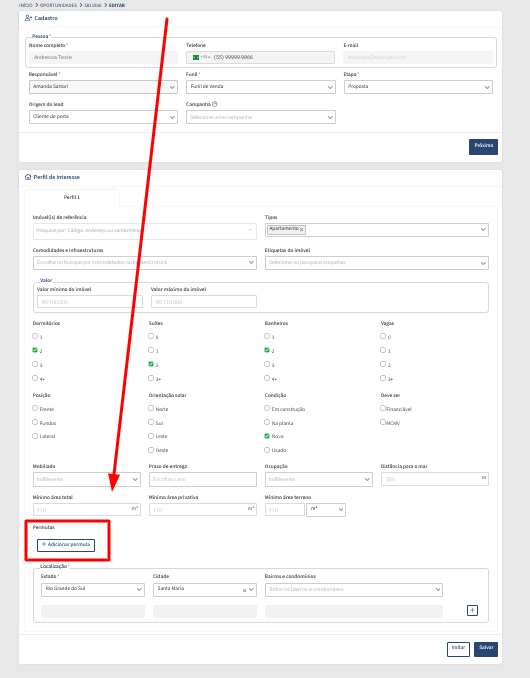Open the Responsável dropdown showing Amanda Sartori
The image size is (530, 678).
click(x=103, y=87)
